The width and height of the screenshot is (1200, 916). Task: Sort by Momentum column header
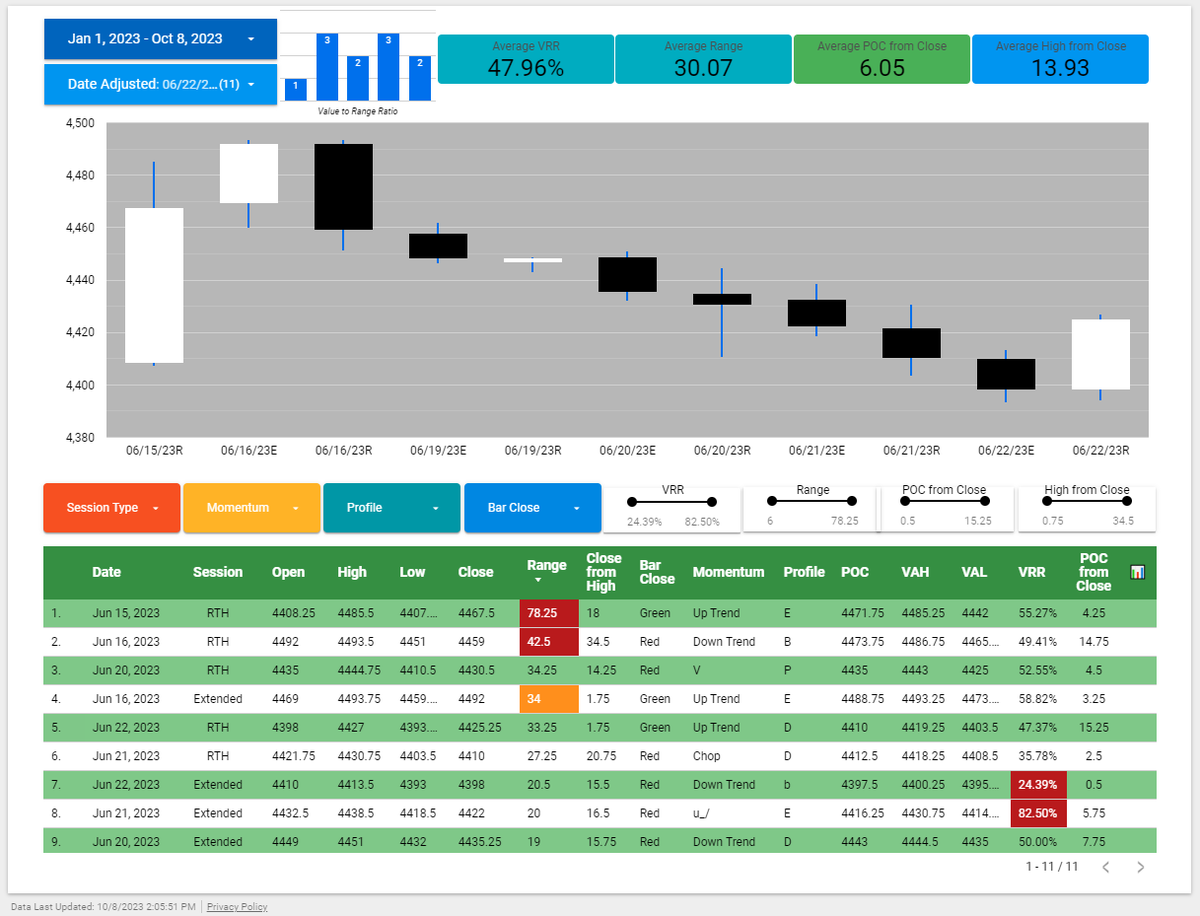(728, 572)
